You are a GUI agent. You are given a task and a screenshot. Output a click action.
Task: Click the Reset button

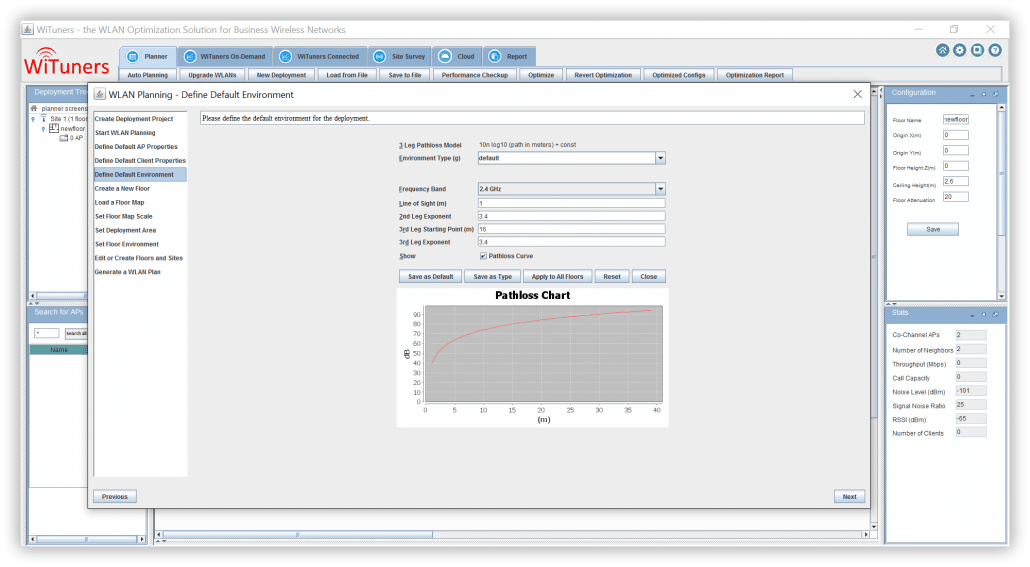[x=612, y=277]
